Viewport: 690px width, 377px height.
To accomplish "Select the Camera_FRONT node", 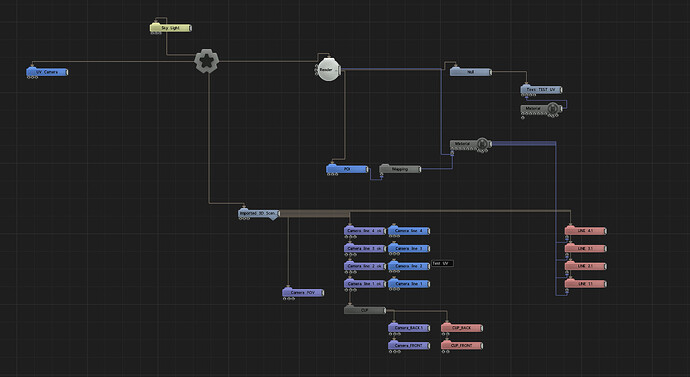I will click(x=409, y=345).
